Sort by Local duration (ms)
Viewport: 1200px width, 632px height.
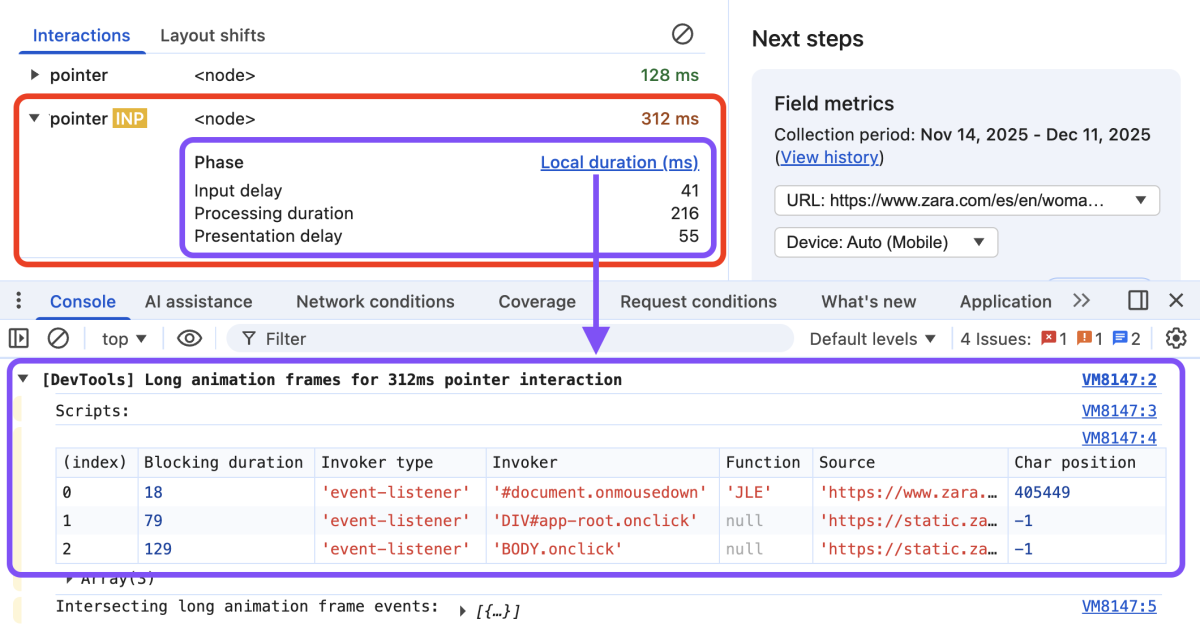click(619, 162)
